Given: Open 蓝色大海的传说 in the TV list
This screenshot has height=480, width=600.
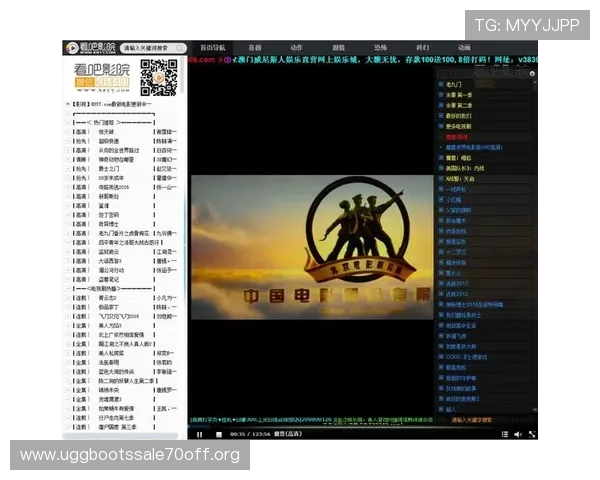Looking at the screenshot, I should (116, 372).
